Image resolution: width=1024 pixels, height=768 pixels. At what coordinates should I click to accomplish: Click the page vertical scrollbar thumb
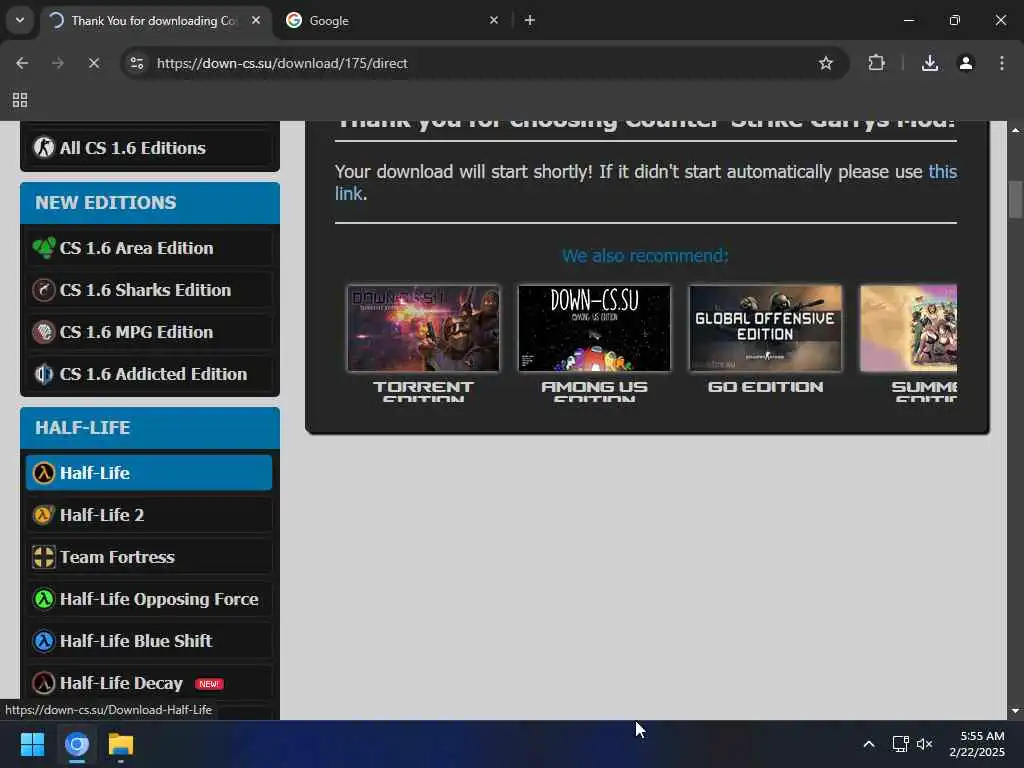click(x=1016, y=199)
